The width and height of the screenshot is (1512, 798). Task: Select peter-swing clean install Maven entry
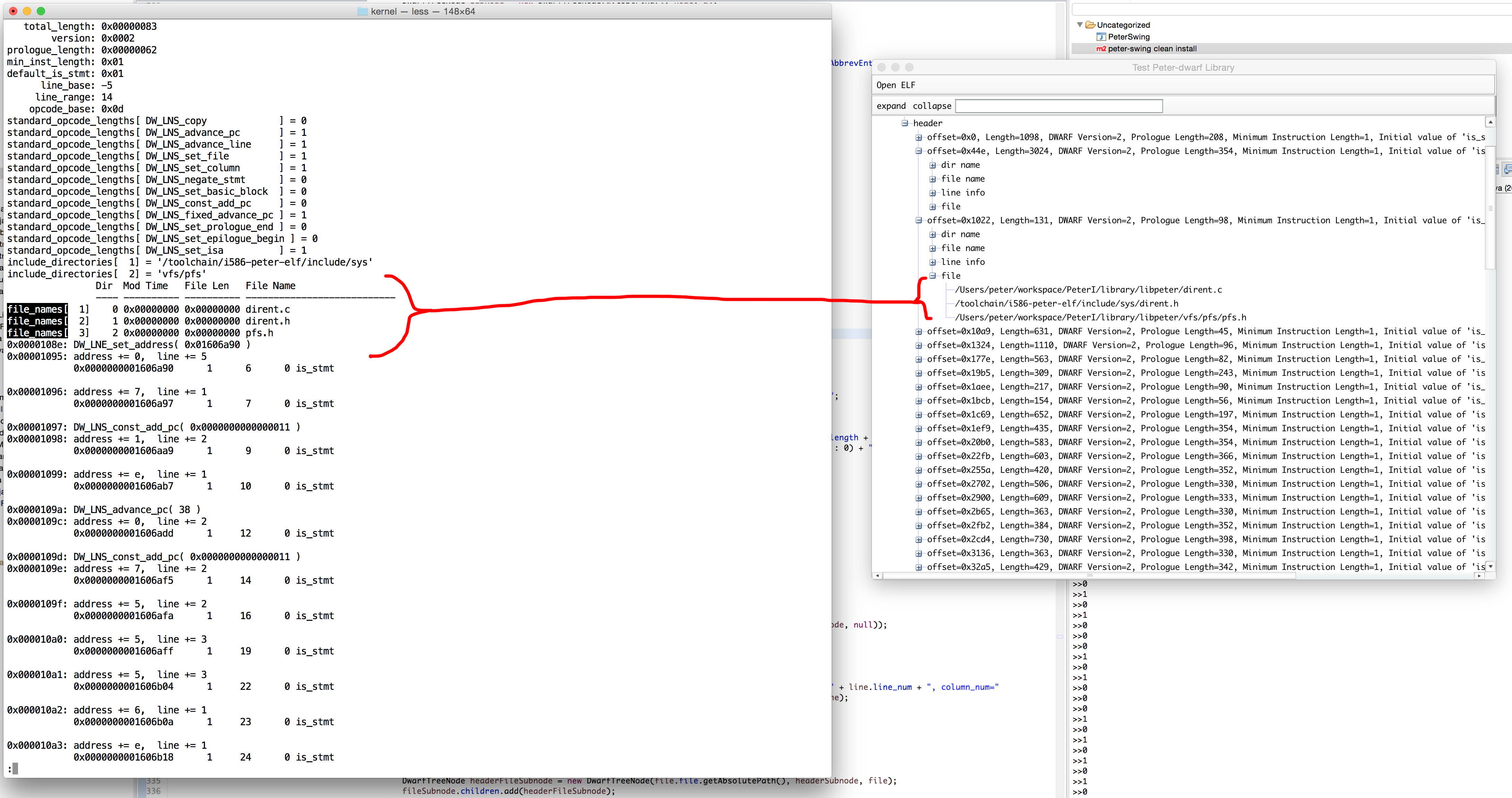(x=1152, y=49)
